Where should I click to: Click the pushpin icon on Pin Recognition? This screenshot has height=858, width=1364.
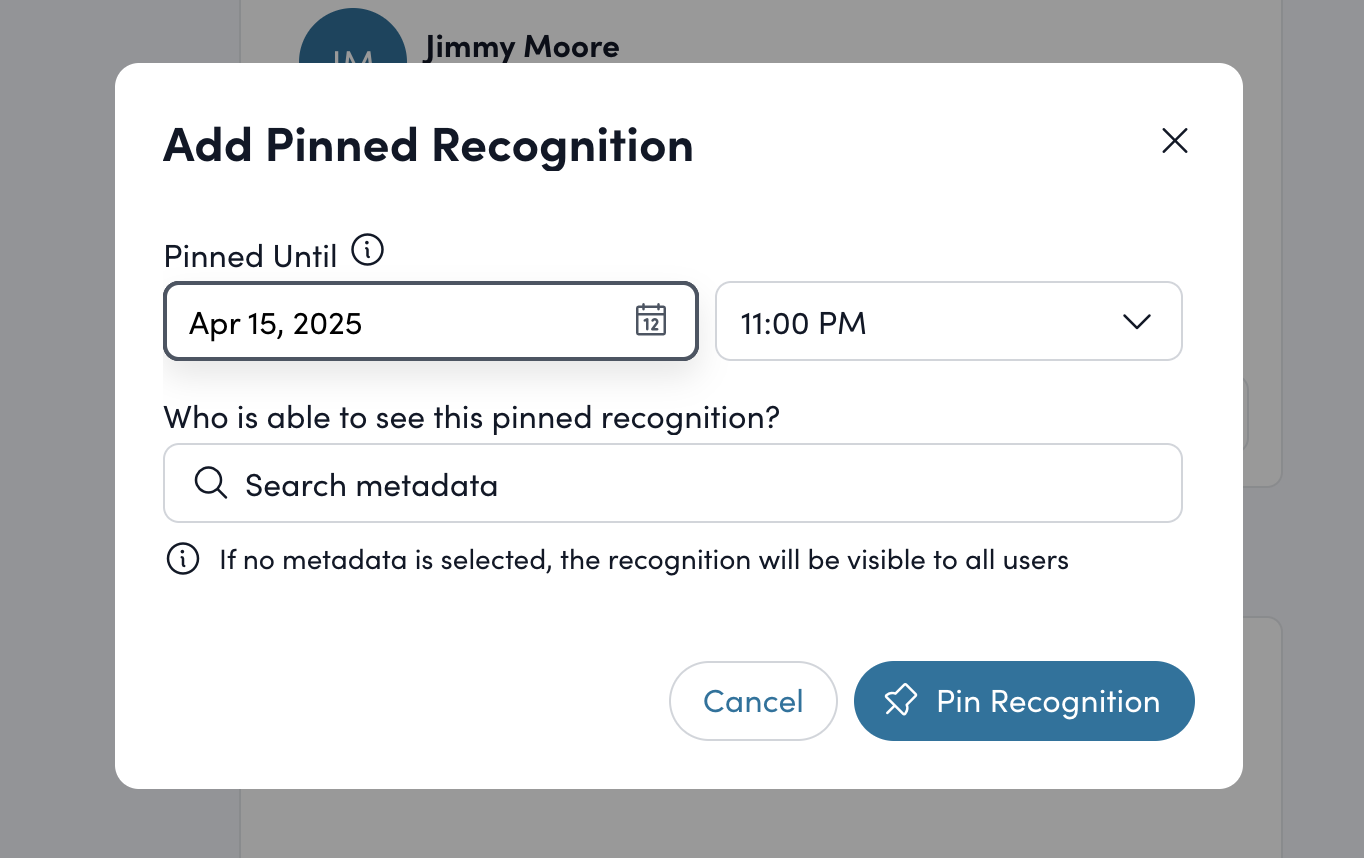click(x=900, y=701)
